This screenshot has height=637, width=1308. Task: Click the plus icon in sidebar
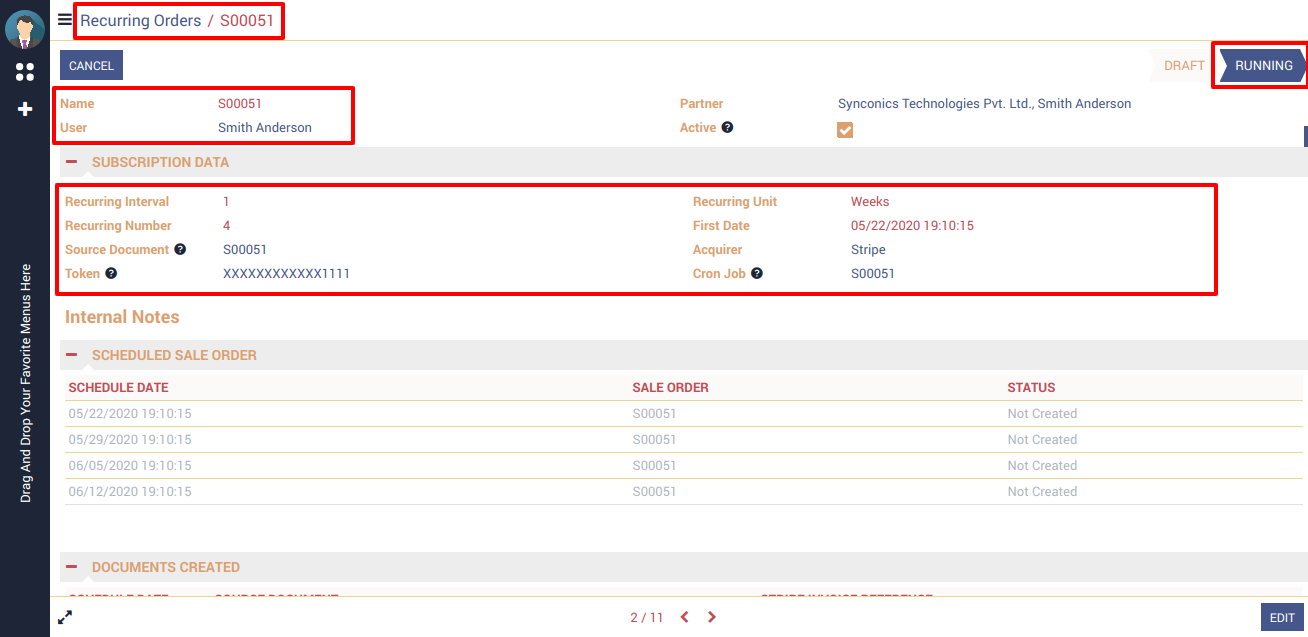click(x=25, y=109)
